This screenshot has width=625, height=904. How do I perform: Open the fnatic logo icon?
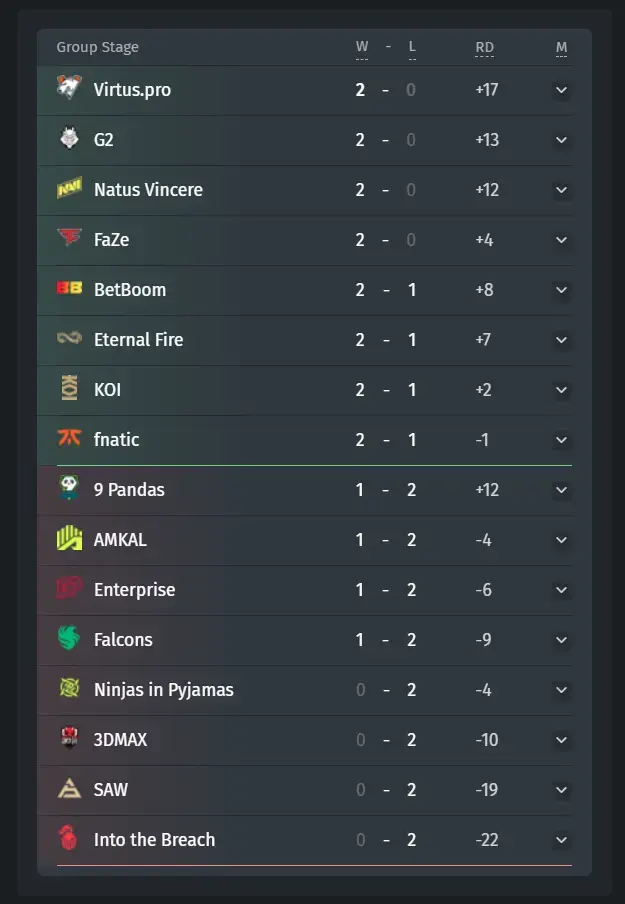(69, 438)
